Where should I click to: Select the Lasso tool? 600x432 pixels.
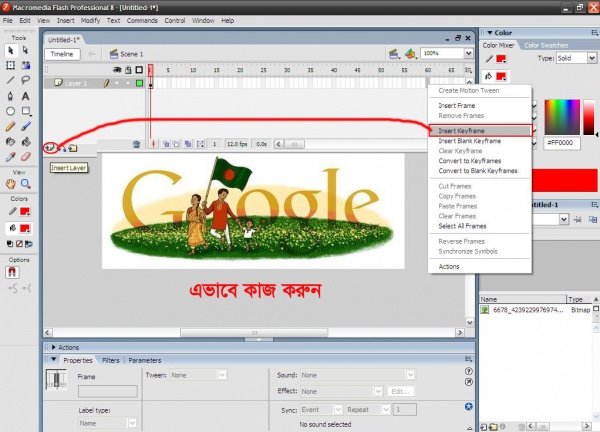pos(26,80)
